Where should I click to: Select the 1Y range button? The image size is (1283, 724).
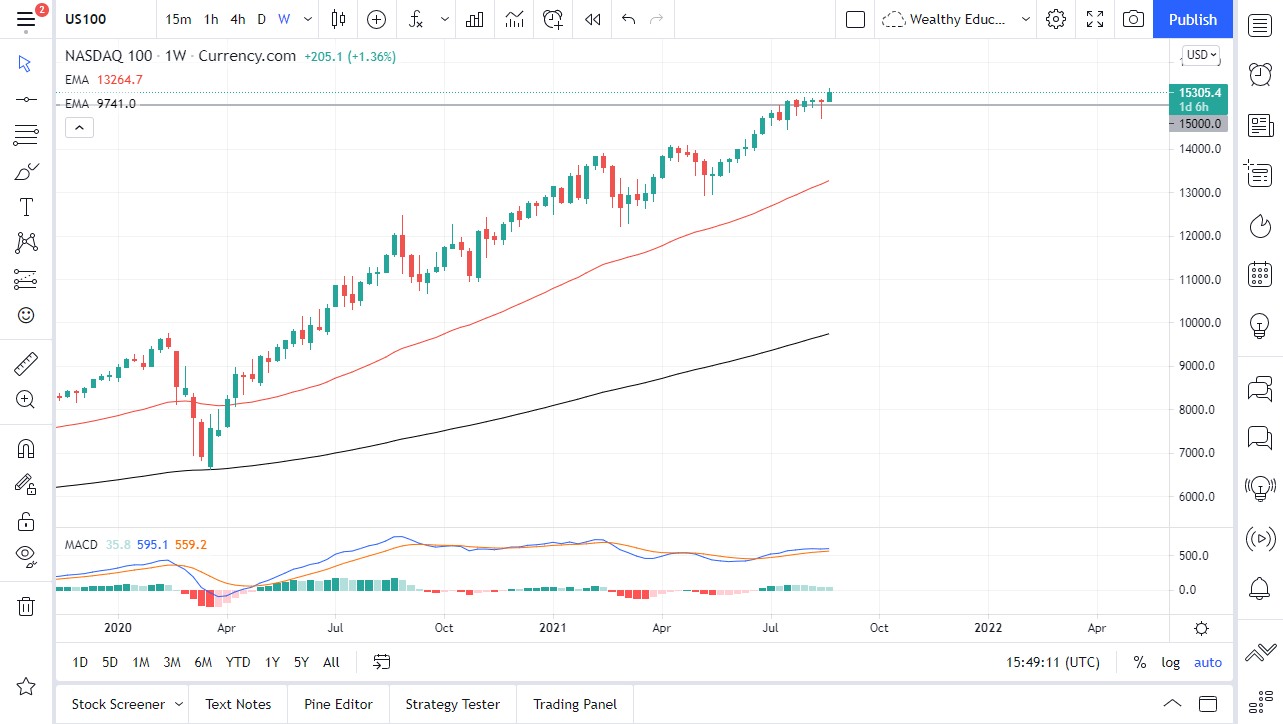pos(271,662)
